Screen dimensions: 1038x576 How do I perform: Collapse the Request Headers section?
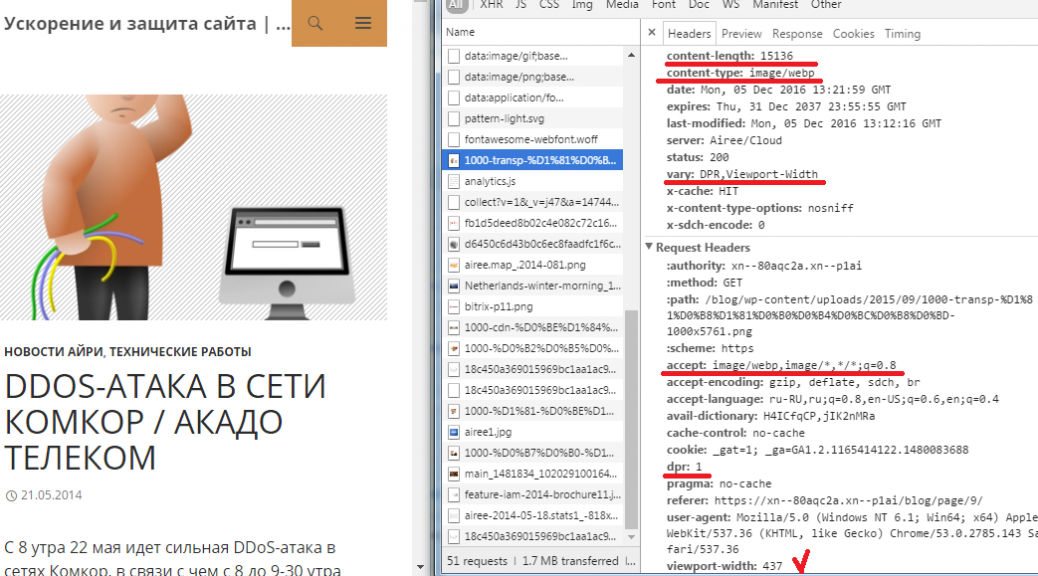pyautogui.click(x=650, y=247)
